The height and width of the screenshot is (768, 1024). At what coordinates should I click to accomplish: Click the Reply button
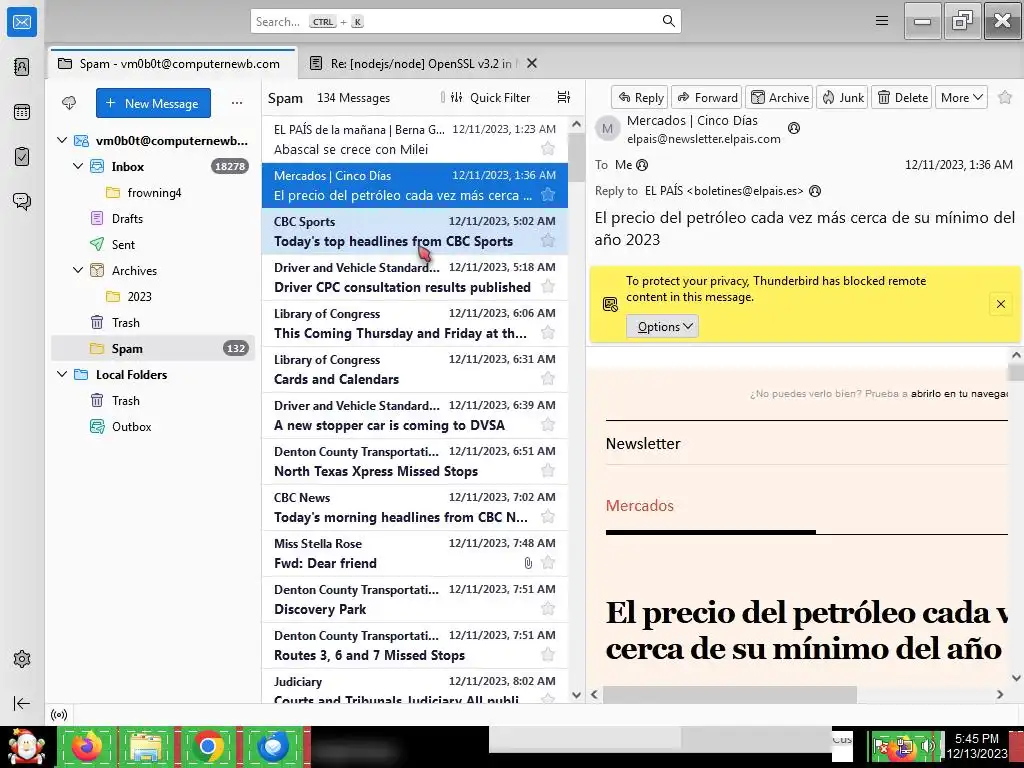tap(640, 97)
